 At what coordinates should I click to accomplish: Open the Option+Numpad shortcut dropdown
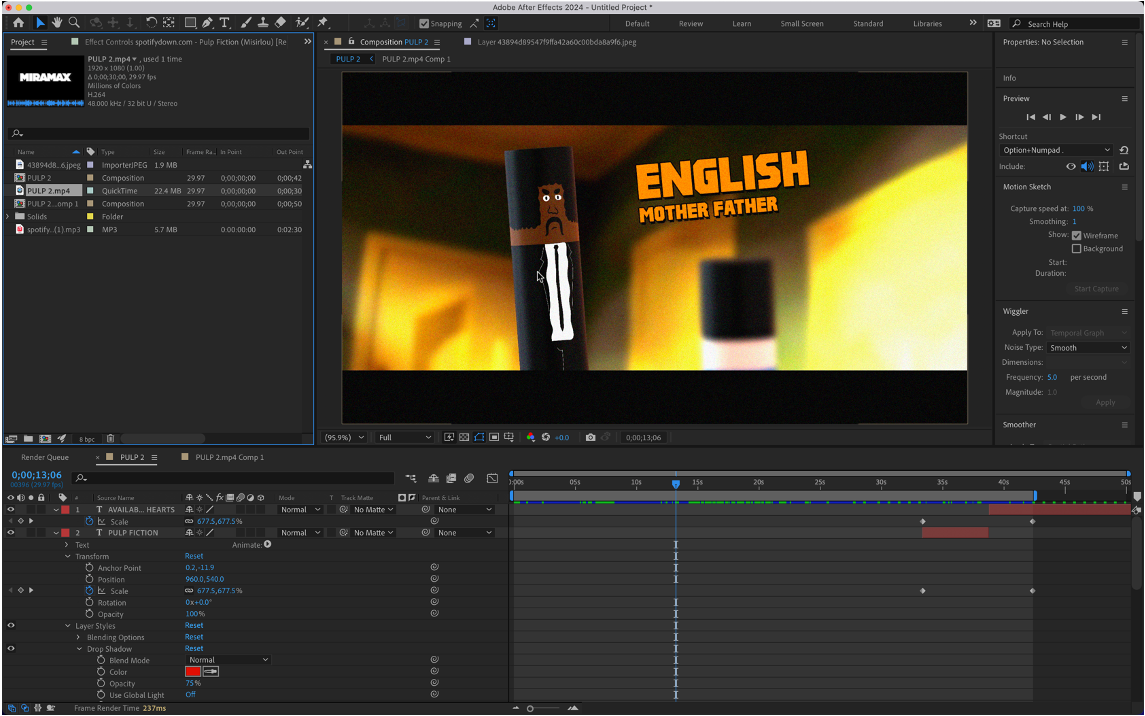(x=1056, y=150)
